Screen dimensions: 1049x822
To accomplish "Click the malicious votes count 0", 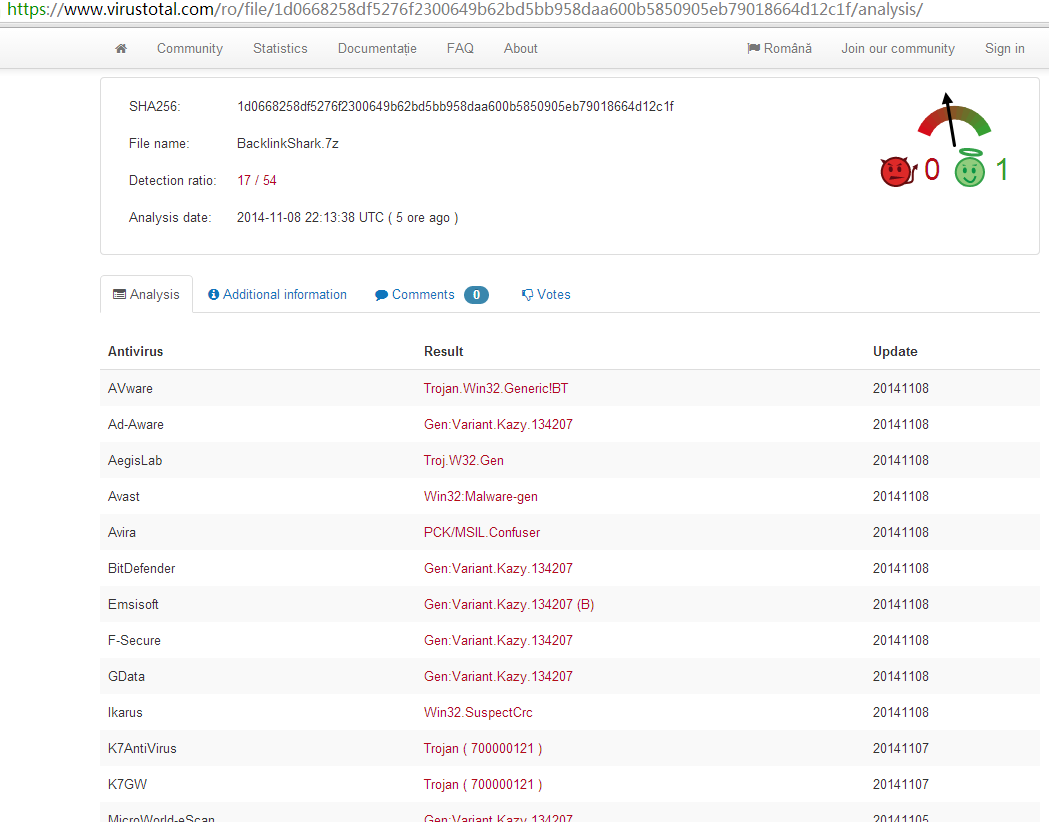I will pos(932,170).
